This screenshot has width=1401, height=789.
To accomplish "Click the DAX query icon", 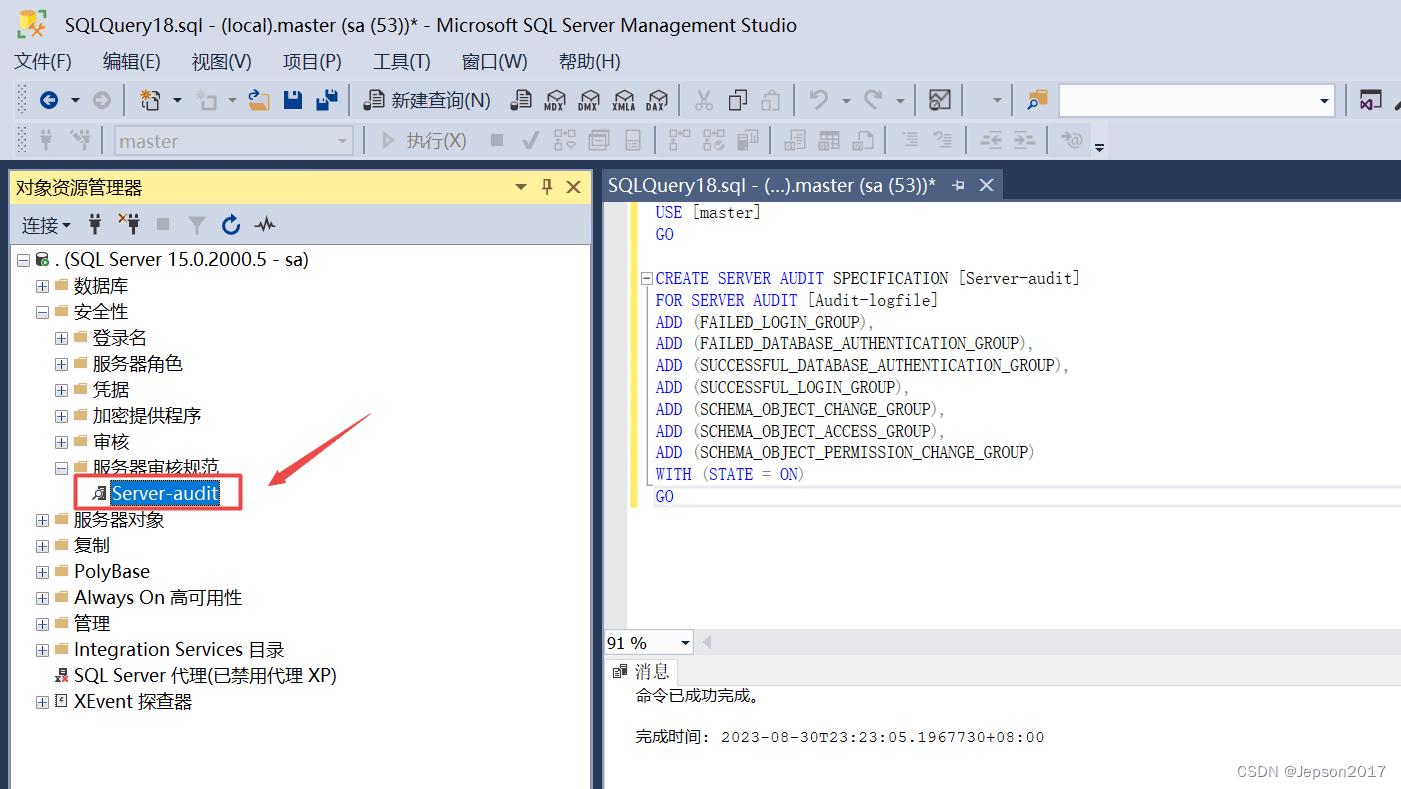I will [656, 100].
